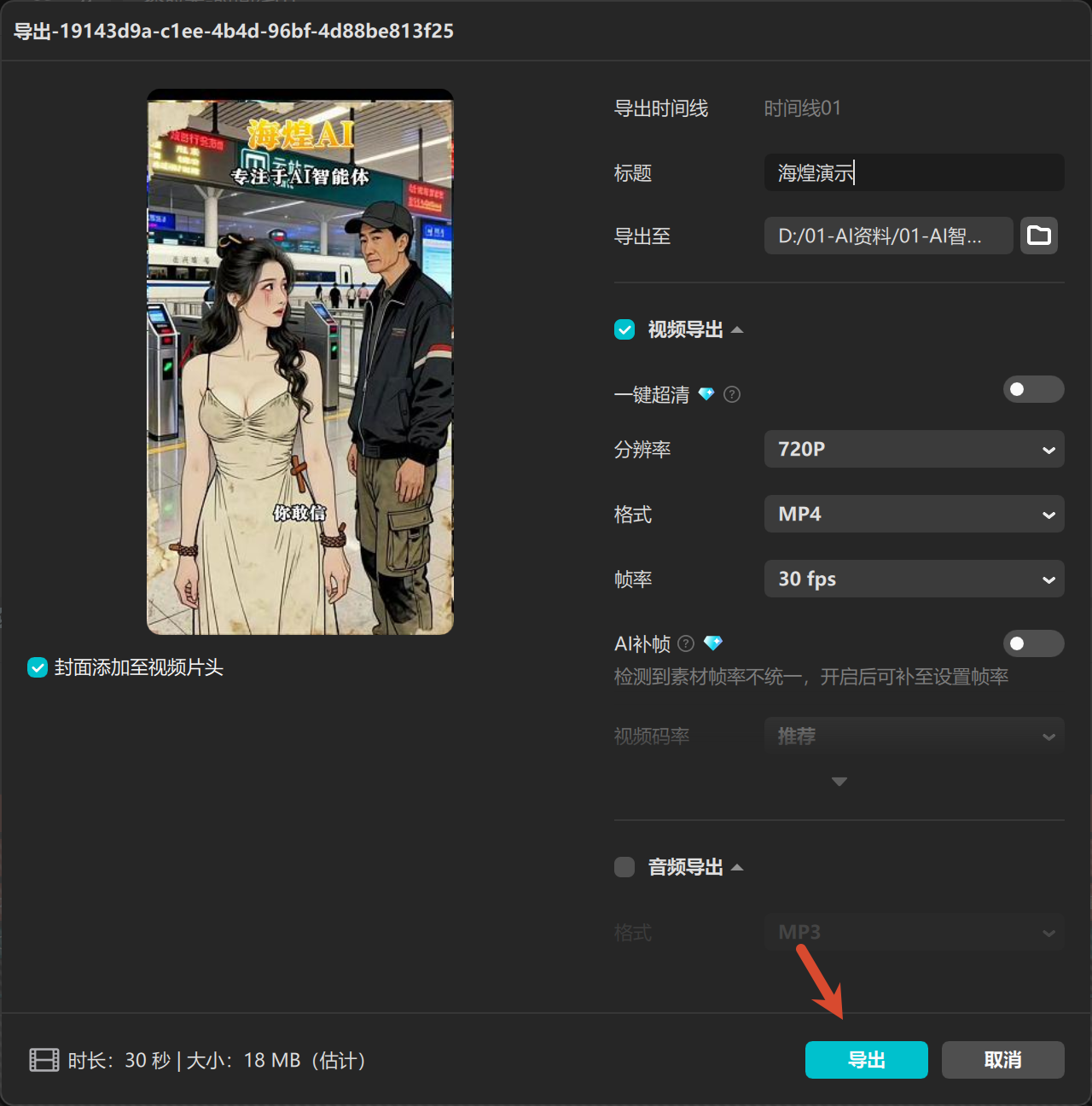Open the 帧率 30 fps dropdown
The height and width of the screenshot is (1106, 1092).
point(914,579)
